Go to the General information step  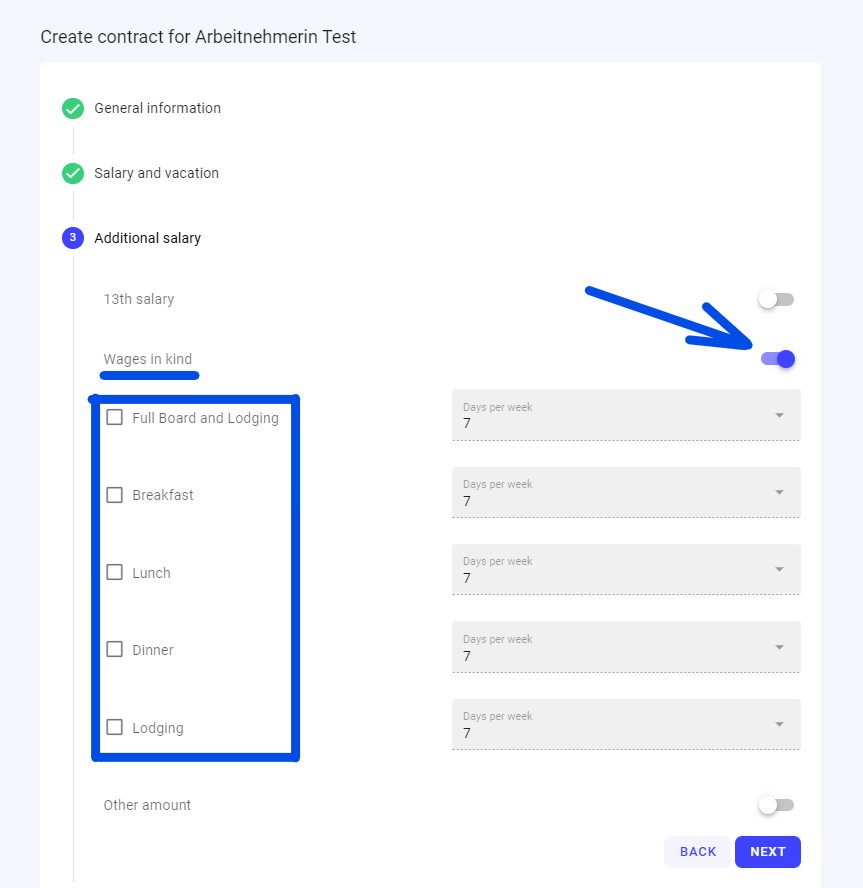[157, 108]
